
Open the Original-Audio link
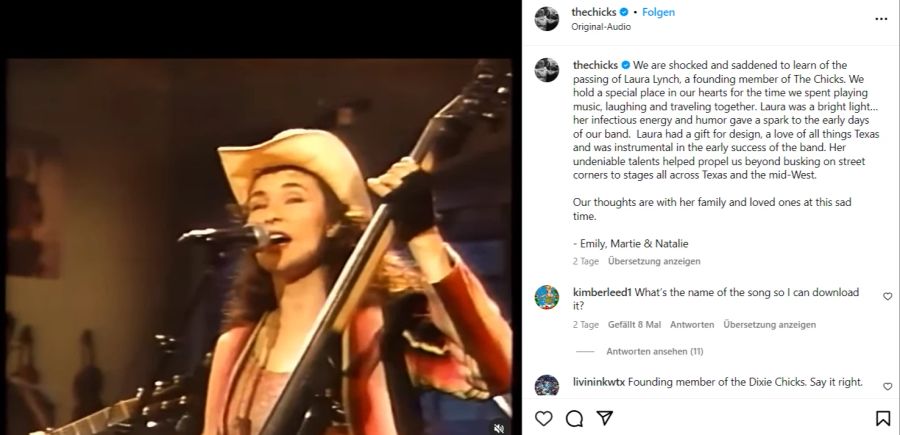598,28
